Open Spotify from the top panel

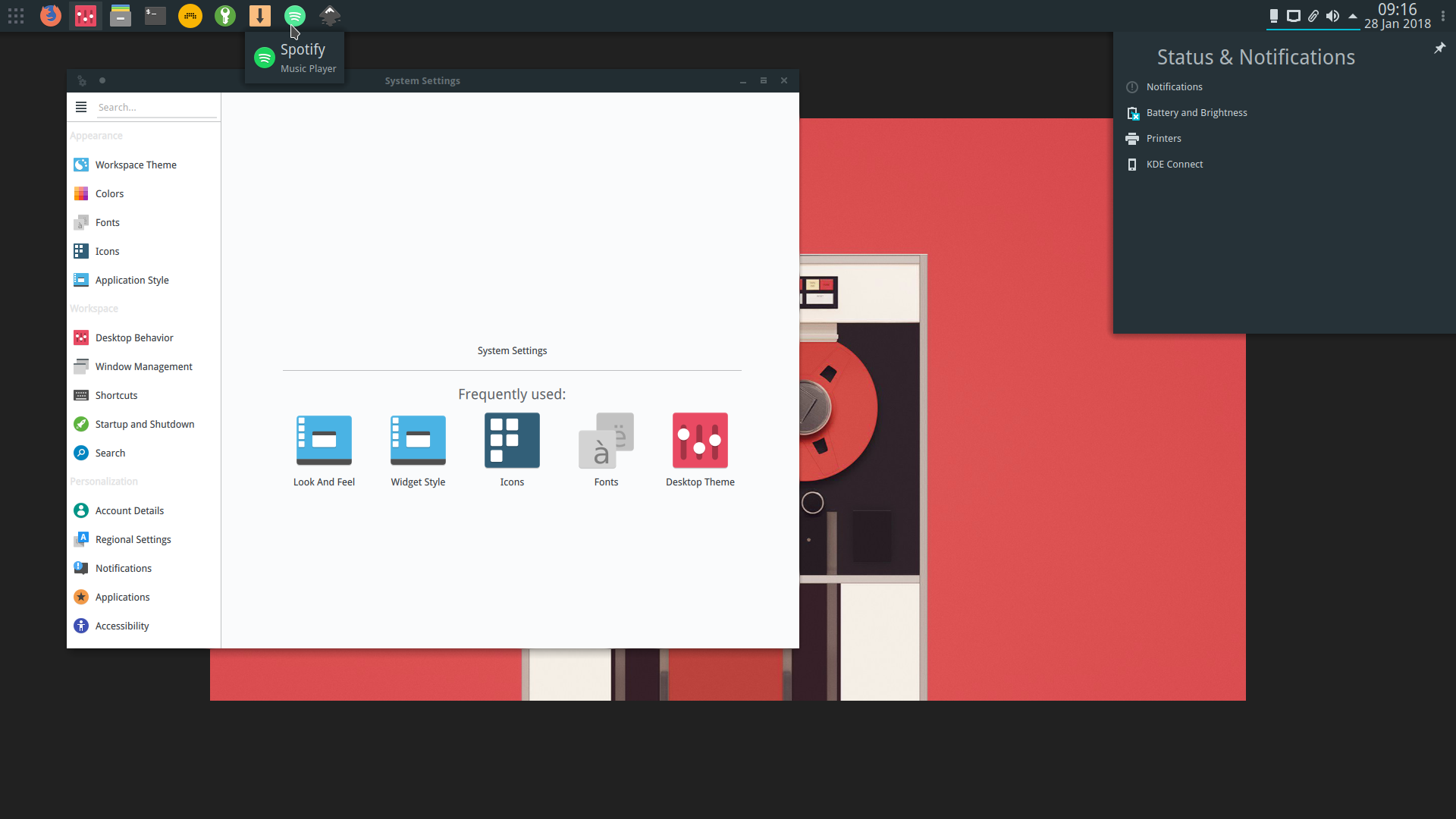[x=295, y=15]
